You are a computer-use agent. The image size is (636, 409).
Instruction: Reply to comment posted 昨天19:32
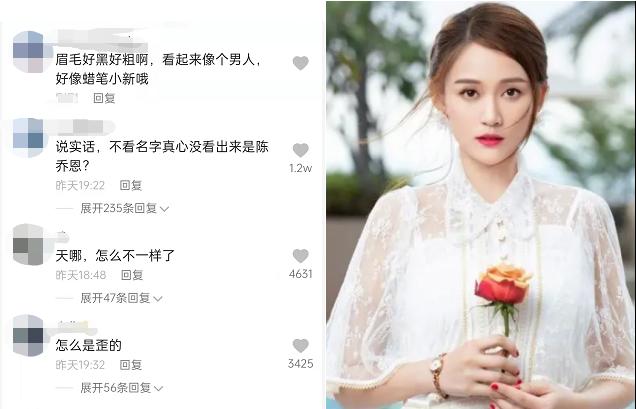(131, 365)
